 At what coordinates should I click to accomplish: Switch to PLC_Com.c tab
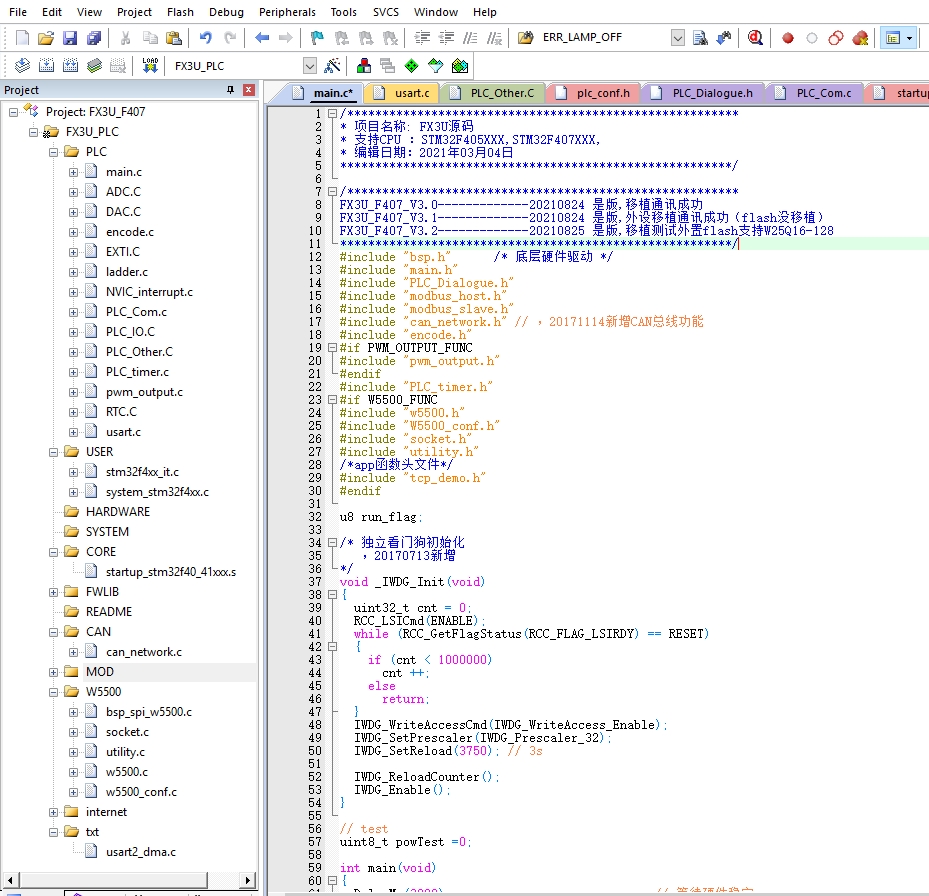pos(815,93)
